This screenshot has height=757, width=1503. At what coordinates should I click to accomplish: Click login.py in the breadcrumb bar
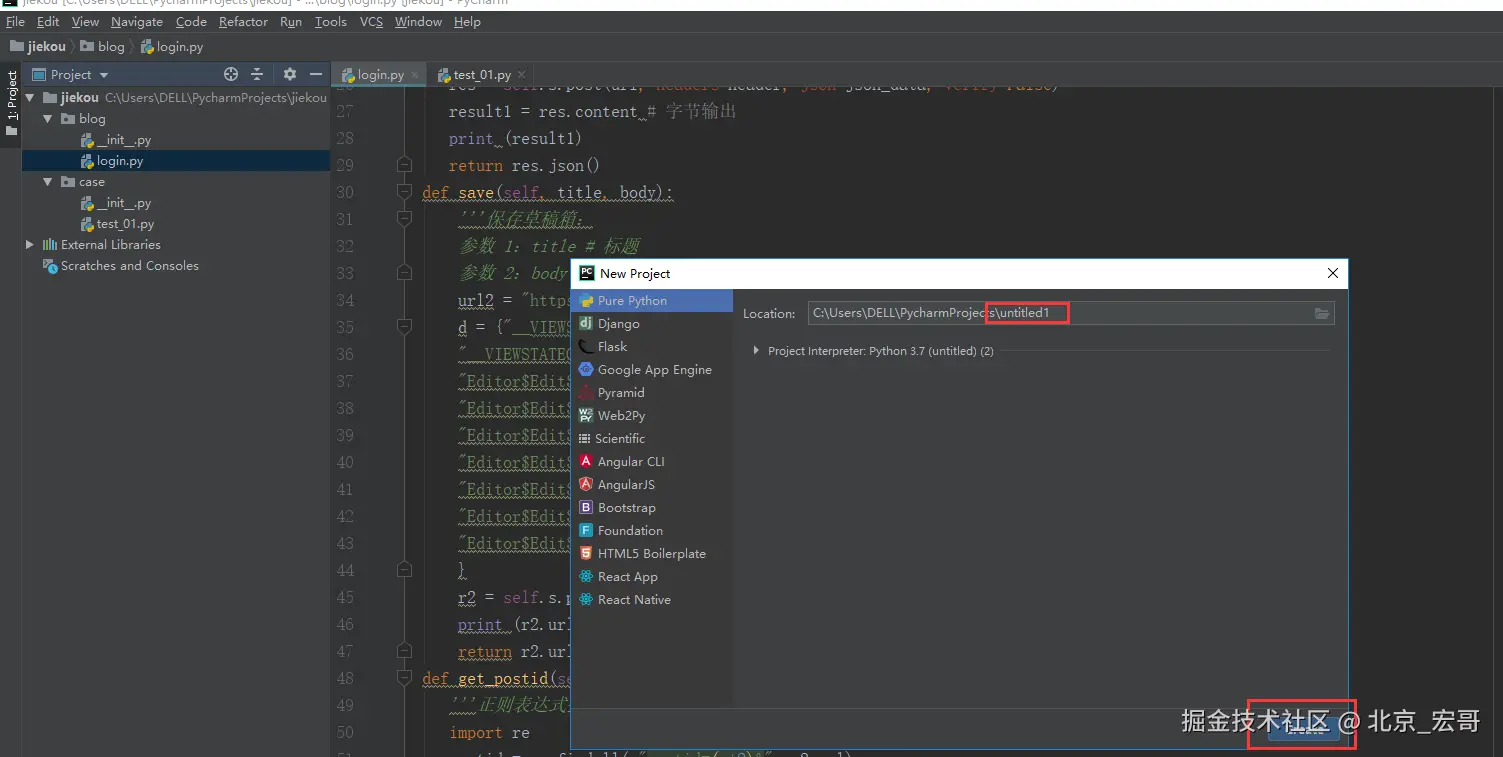(172, 47)
